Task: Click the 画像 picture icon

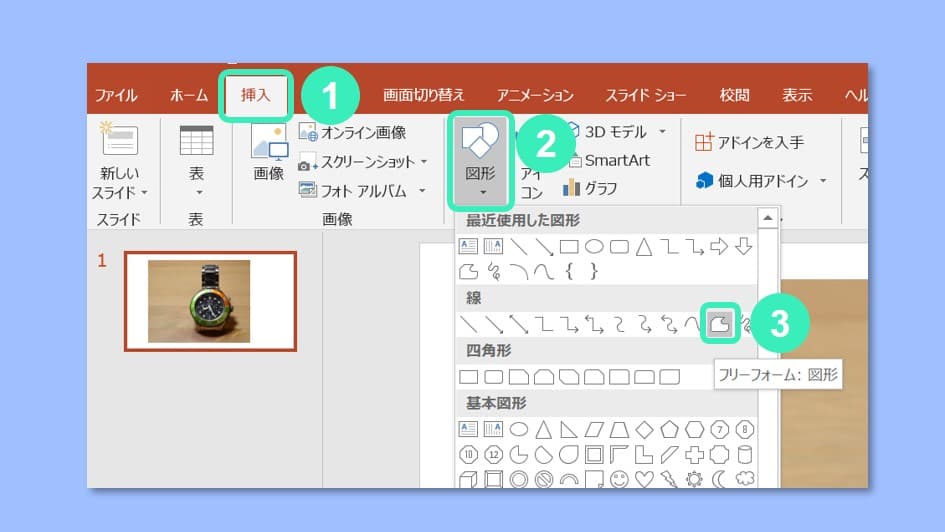Action: tap(269, 142)
